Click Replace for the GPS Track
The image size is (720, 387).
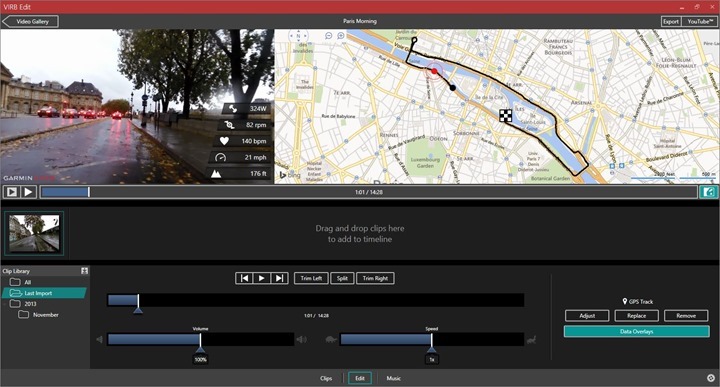pyautogui.click(x=636, y=316)
